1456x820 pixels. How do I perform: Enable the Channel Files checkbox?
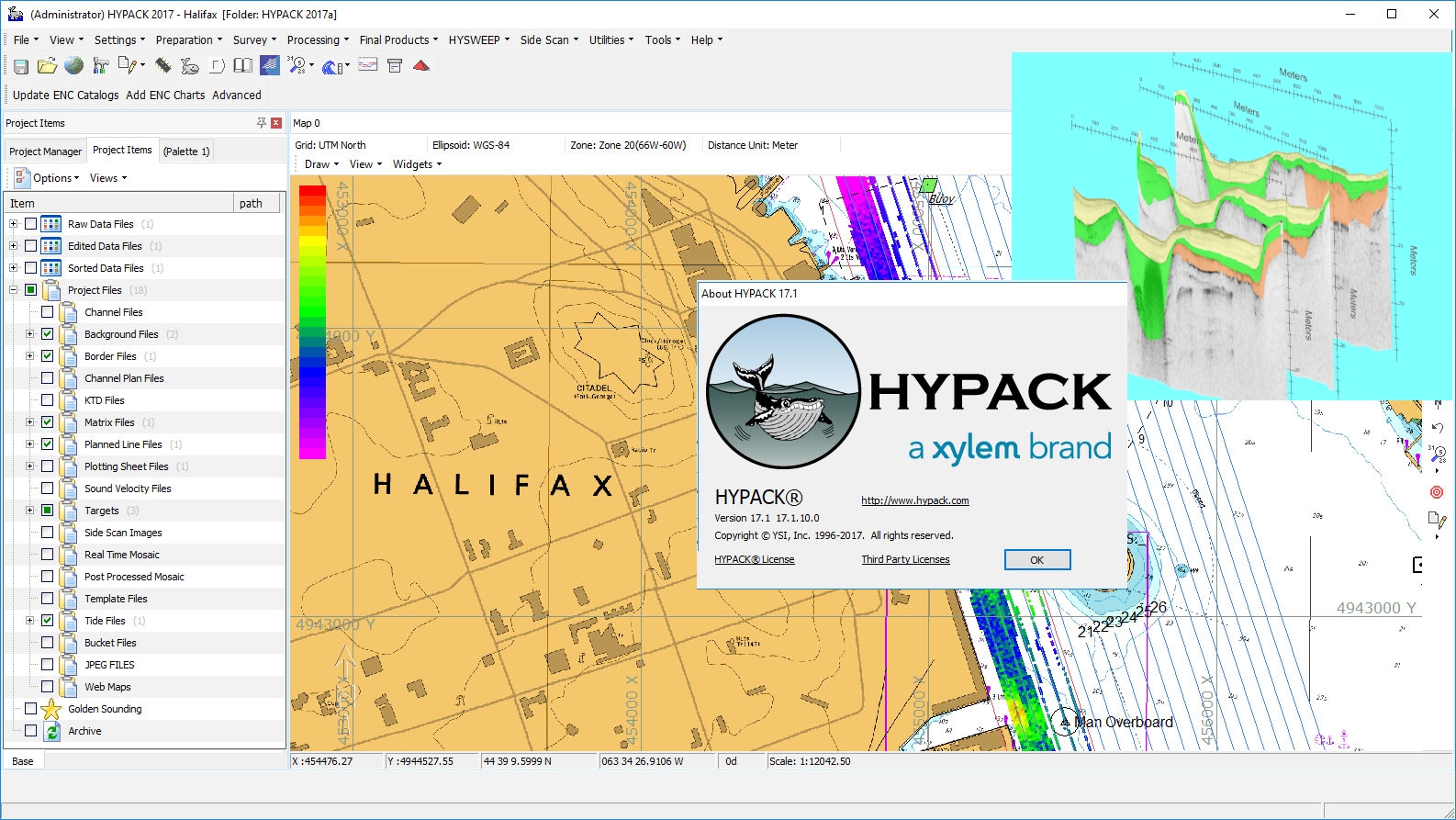pos(48,312)
